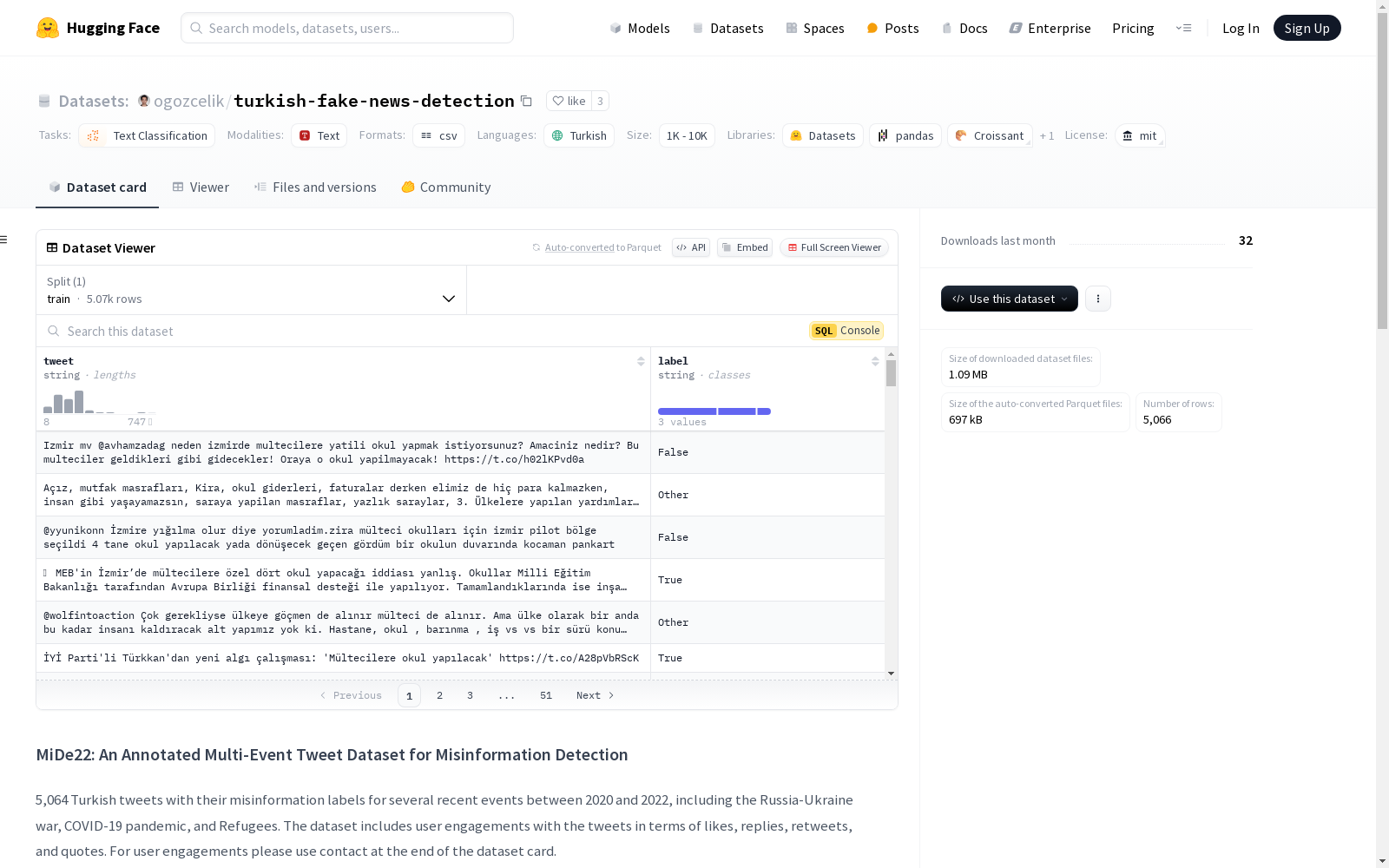This screenshot has width=1389, height=868.
Task: Go to Spaces in the top navigation
Action: click(815, 28)
